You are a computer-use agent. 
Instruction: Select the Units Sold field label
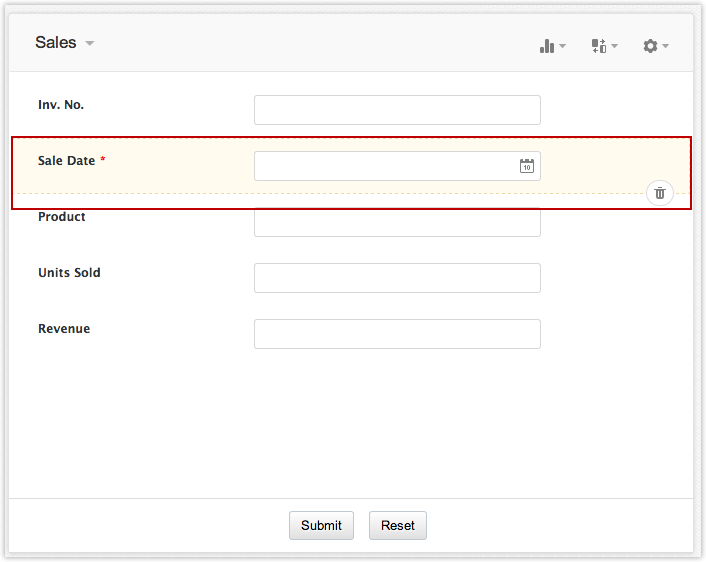pyautogui.click(x=69, y=273)
